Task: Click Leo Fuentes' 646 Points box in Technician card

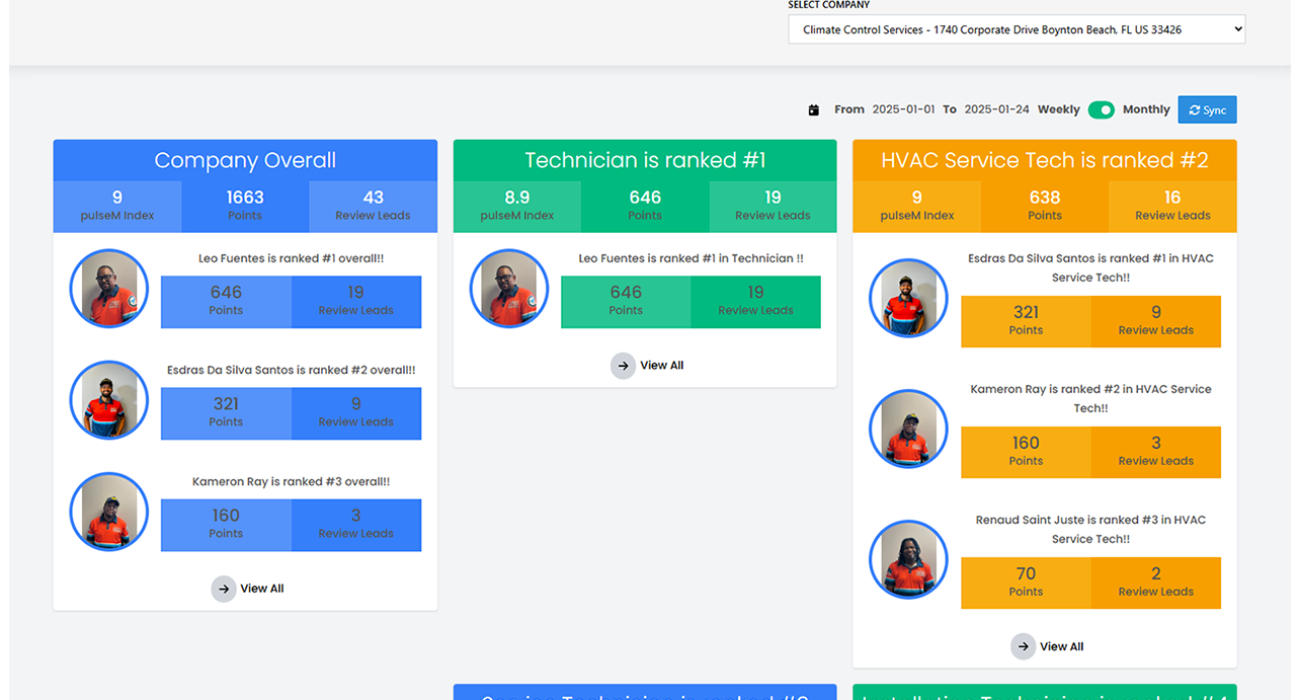Action: [x=626, y=301]
